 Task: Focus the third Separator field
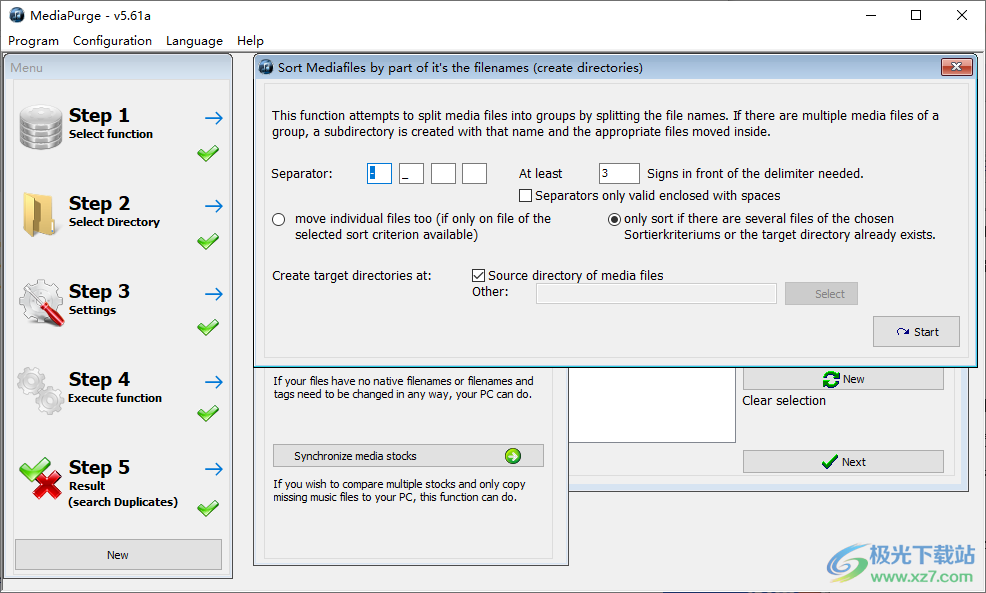(x=443, y=174)
